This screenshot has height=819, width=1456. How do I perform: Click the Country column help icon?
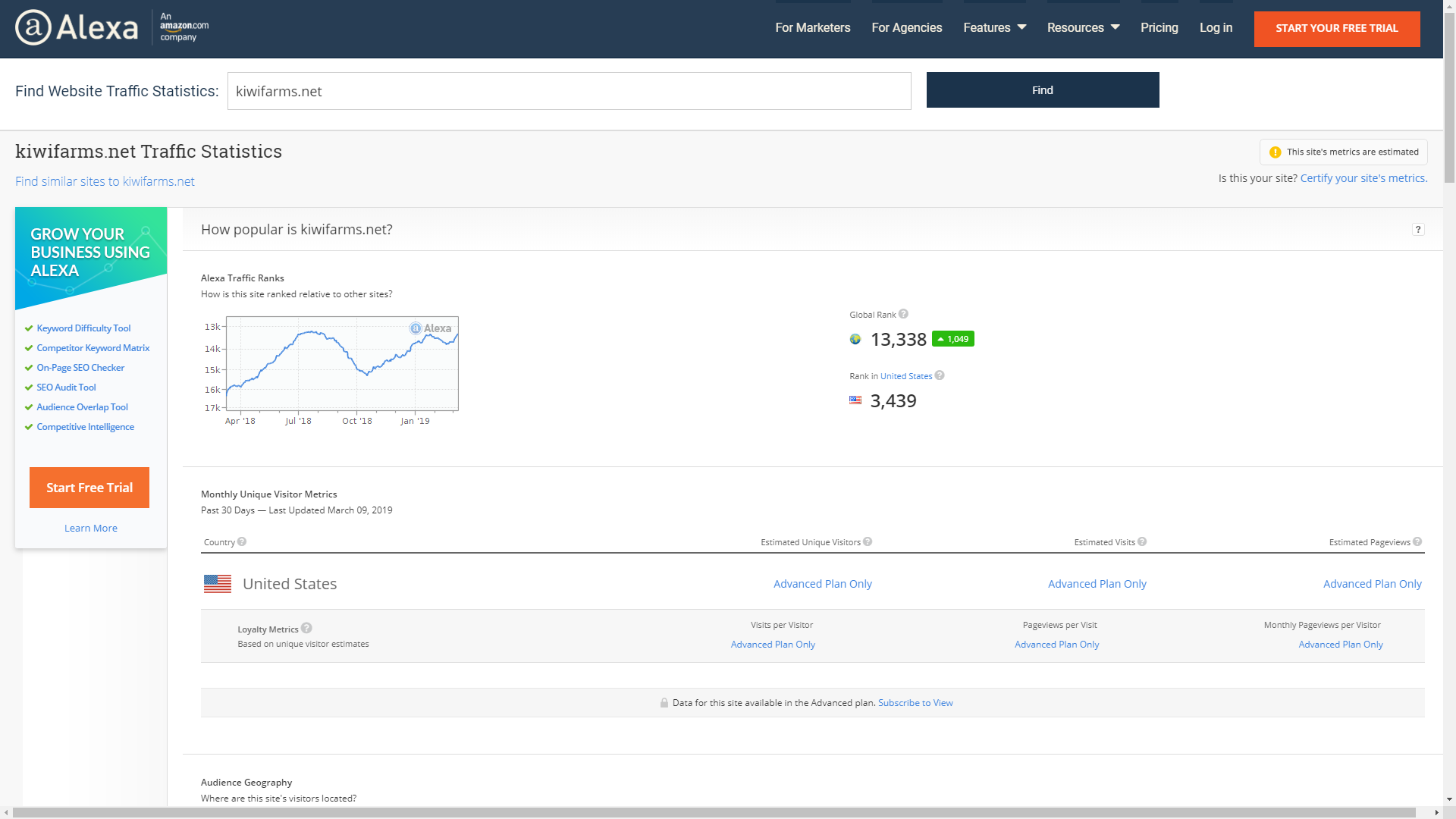[242, 541]
